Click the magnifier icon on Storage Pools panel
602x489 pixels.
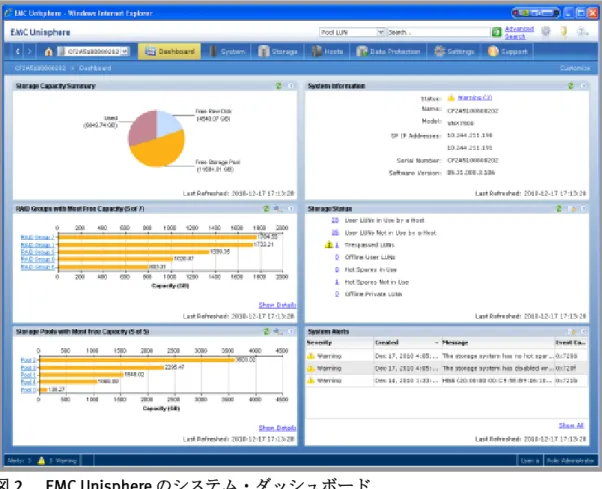278,331
